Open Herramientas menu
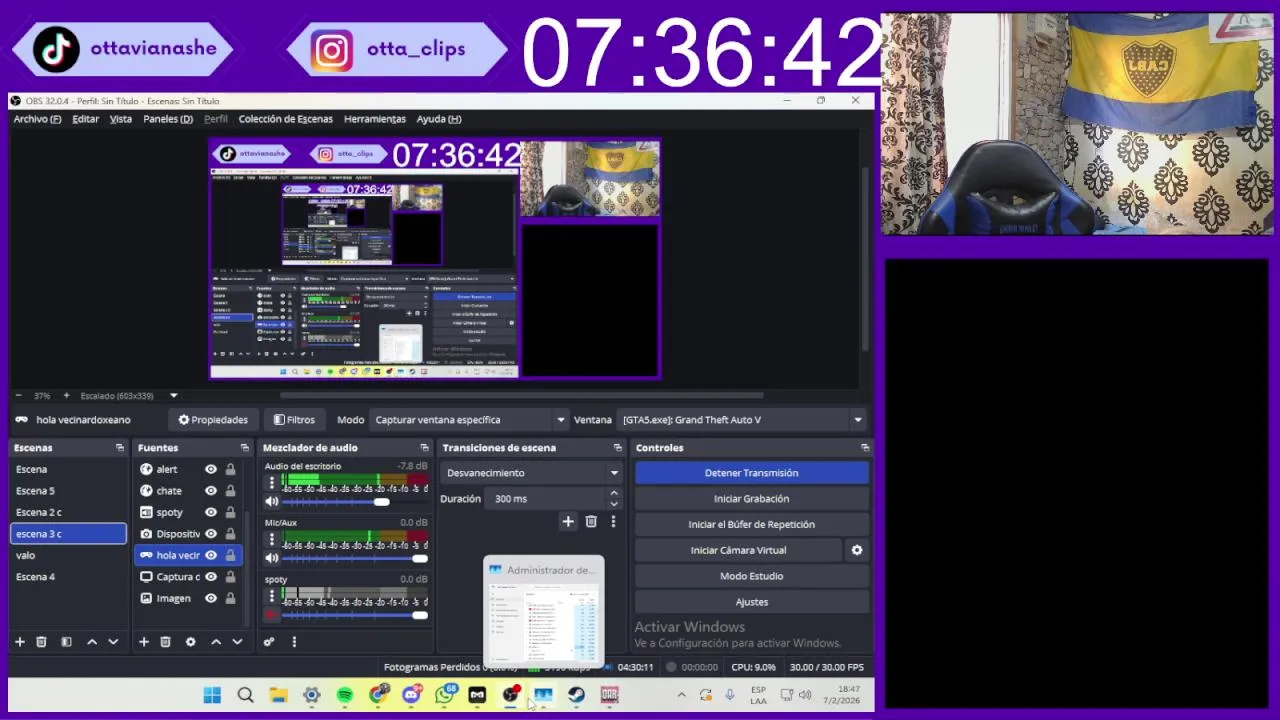Viewport: 1280px width, 720px height. click(375, 119)
